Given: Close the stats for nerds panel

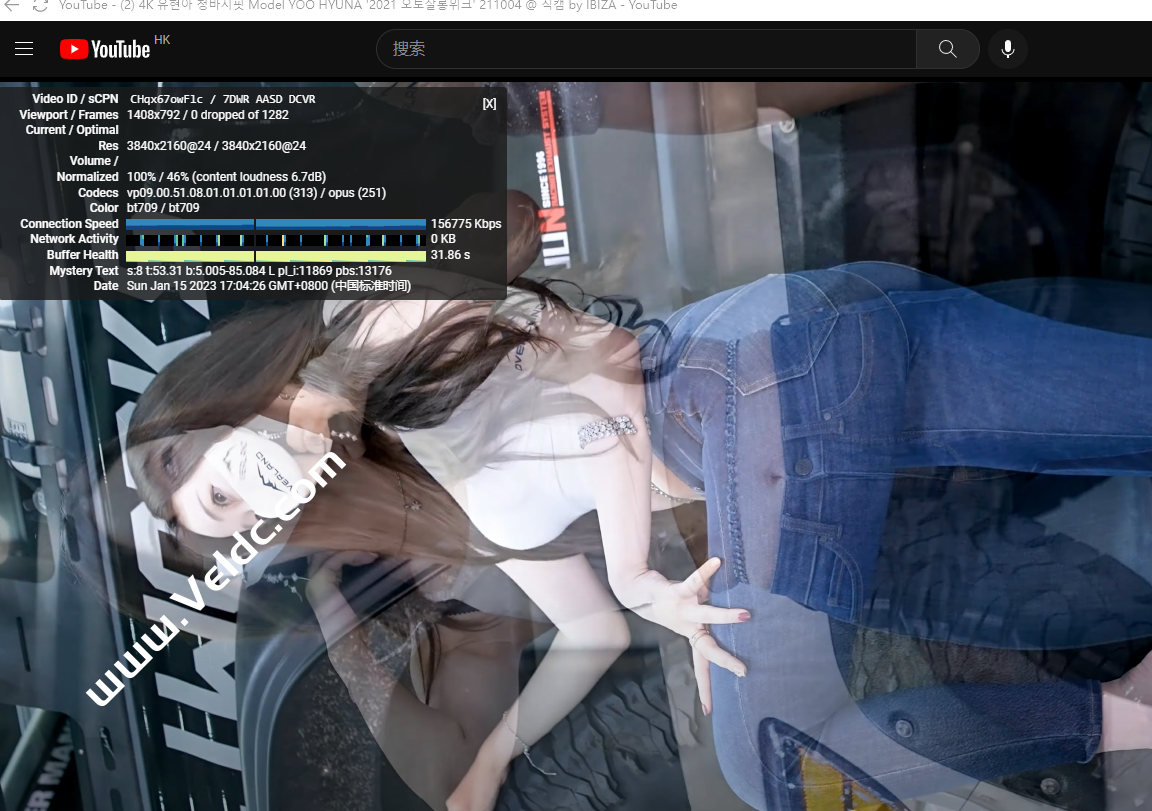Looking at the screenshot, I should click(x=489, y=104).
